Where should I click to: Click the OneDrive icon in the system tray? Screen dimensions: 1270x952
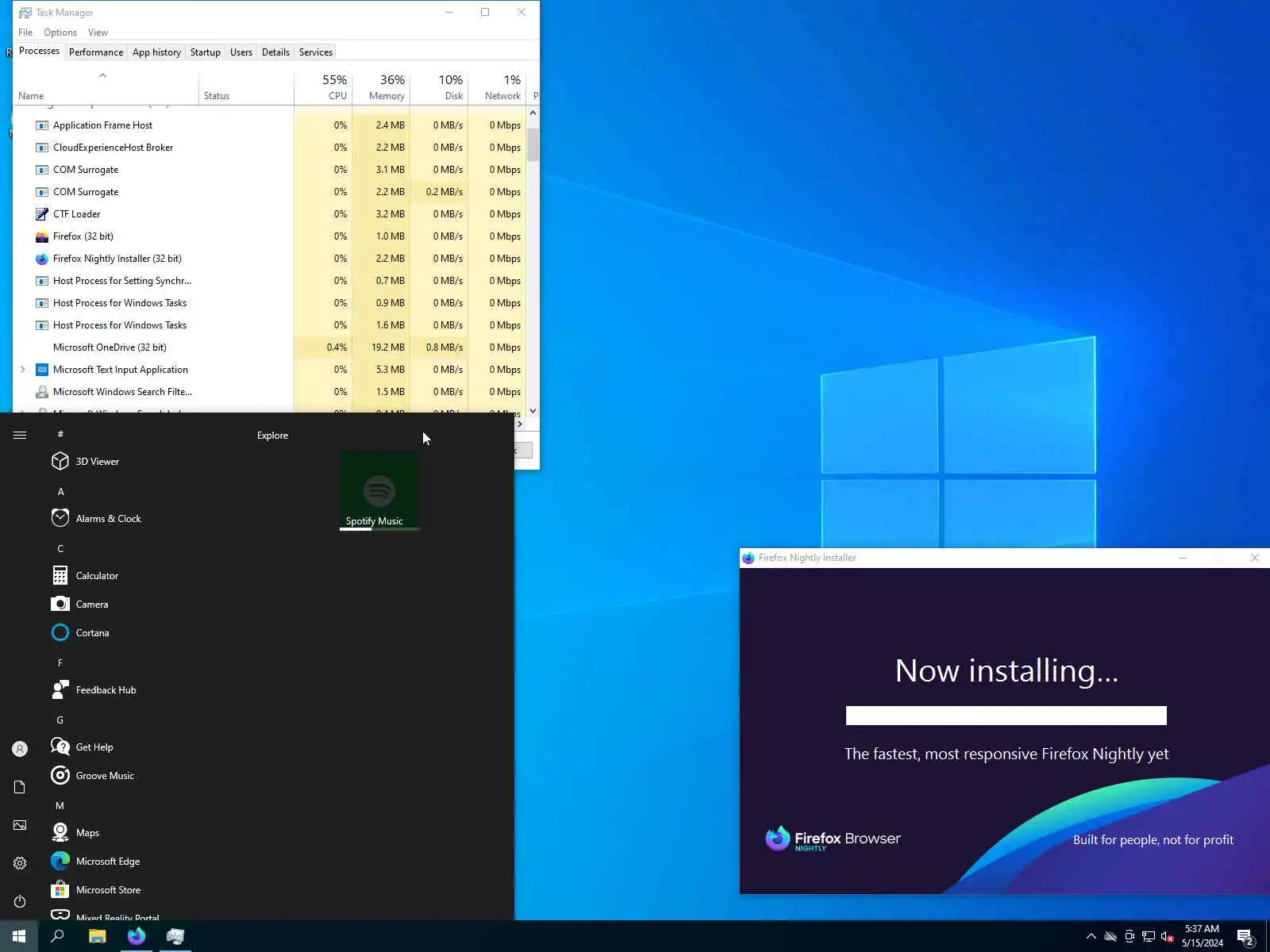(1110, 937)
